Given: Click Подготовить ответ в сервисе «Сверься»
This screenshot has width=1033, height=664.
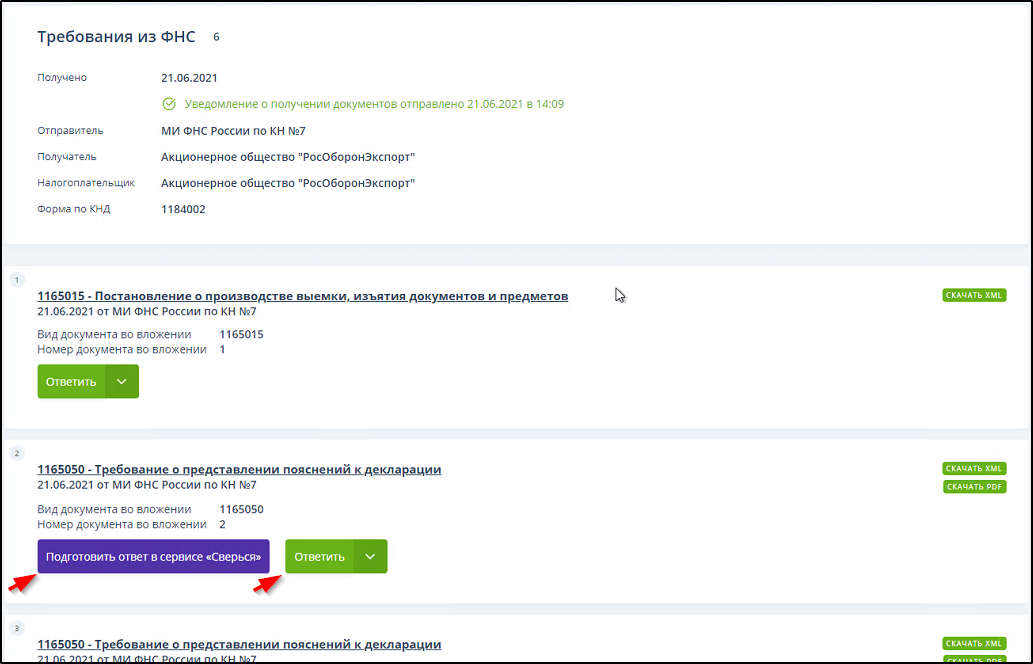Looking at the screenshot, I should (153, 557).
